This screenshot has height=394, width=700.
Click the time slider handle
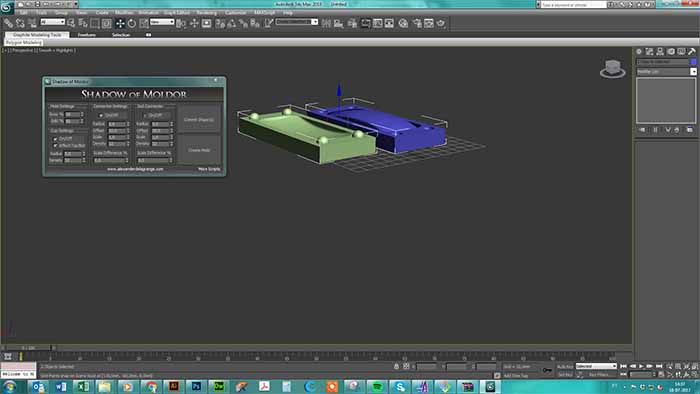click(x=28, y=348)
